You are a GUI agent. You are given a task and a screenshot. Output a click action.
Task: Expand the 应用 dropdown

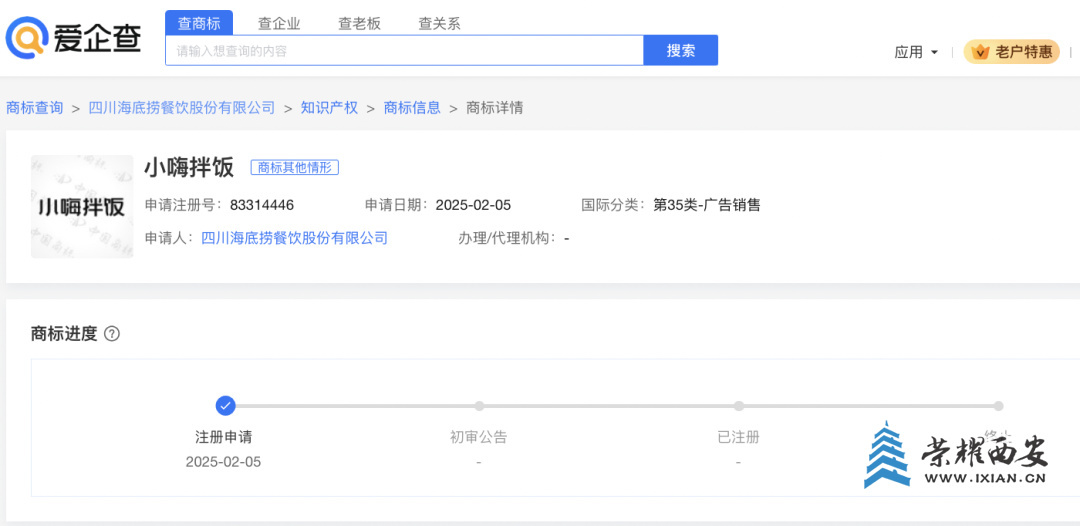point(916,52)
